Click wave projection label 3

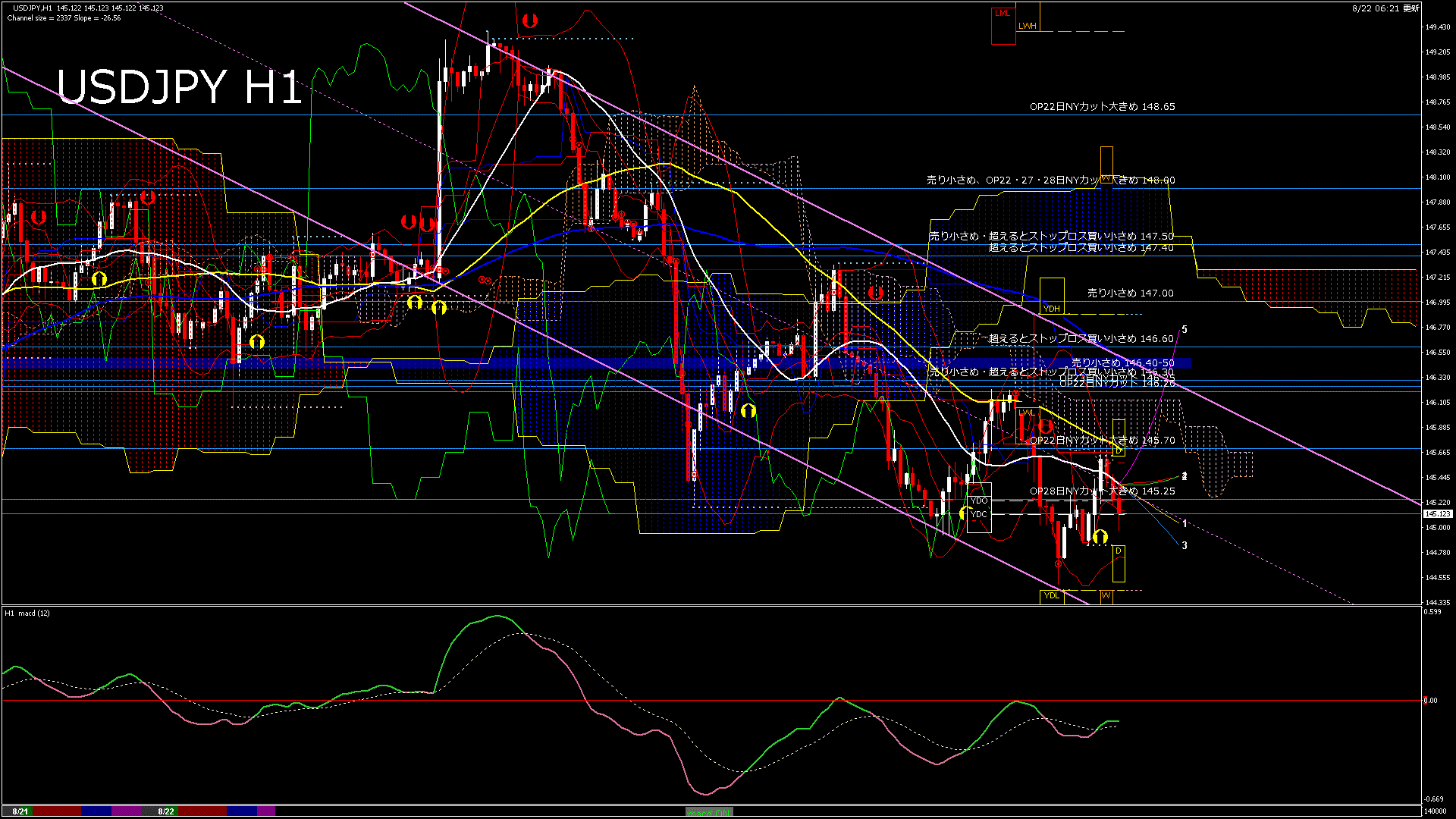tap(1185, 545)
